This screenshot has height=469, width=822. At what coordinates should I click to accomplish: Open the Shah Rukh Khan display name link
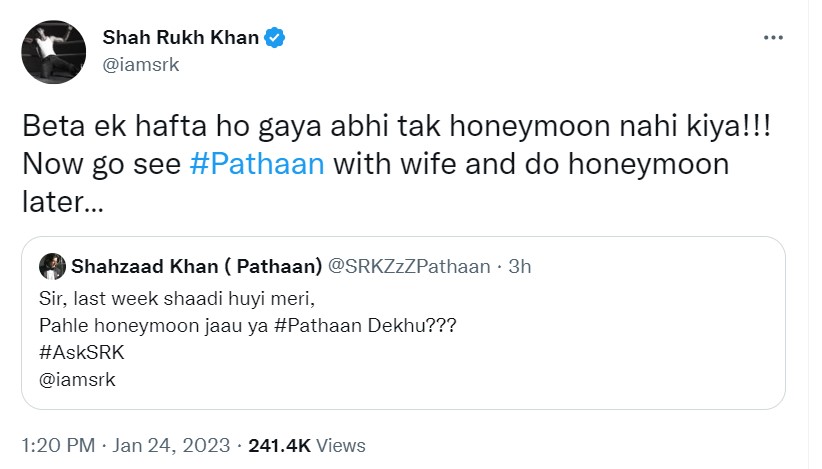[180, 38]
